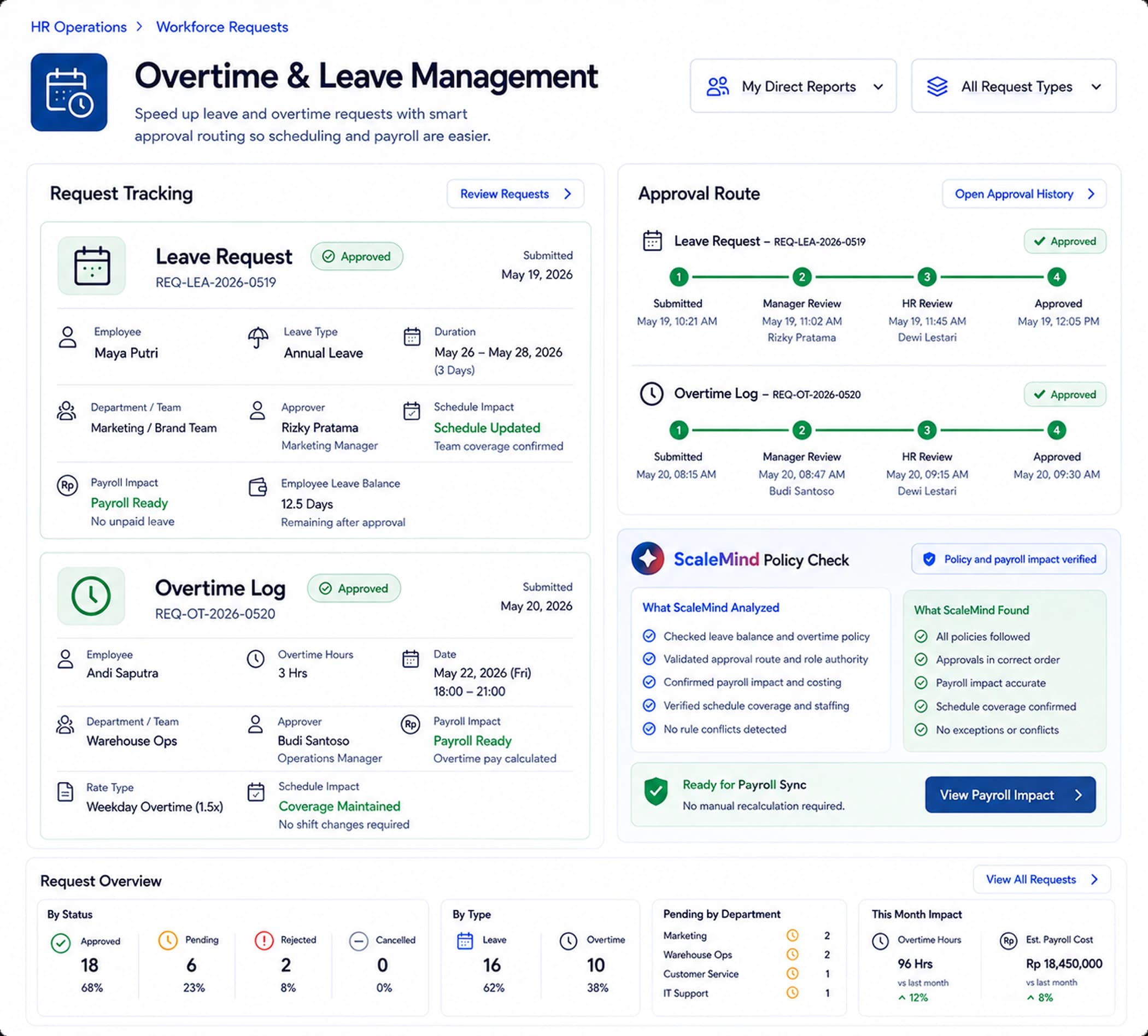Click Open Approval History

point(1024,194)
